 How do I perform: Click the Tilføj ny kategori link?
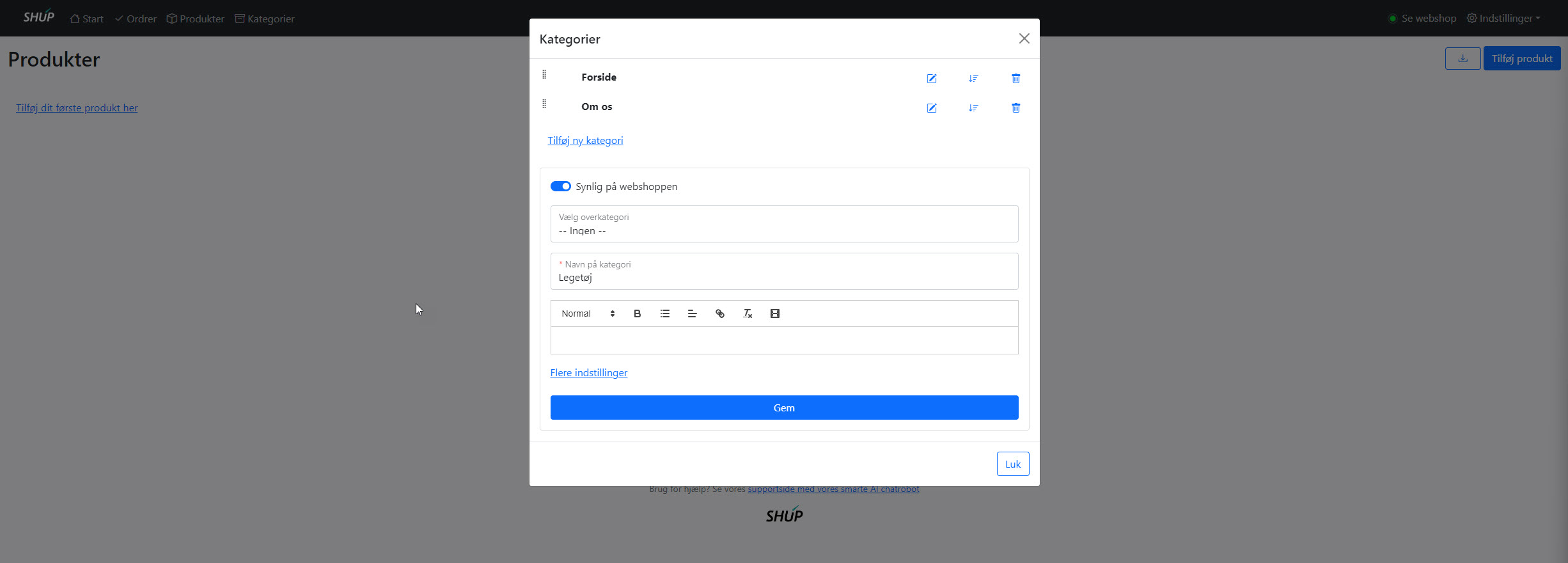coord(584,141)
